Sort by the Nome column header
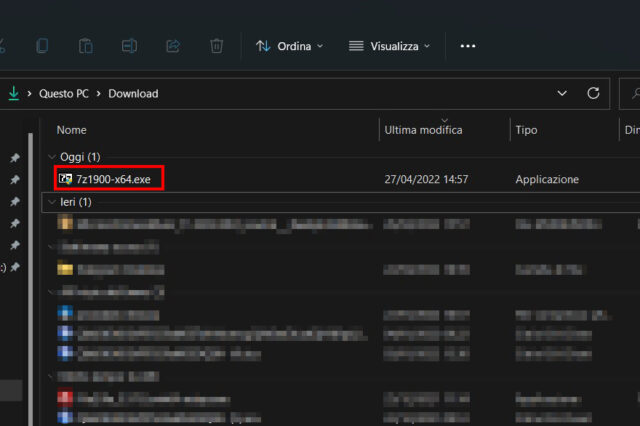Screen dimensions: 640x426 point(71,130)
